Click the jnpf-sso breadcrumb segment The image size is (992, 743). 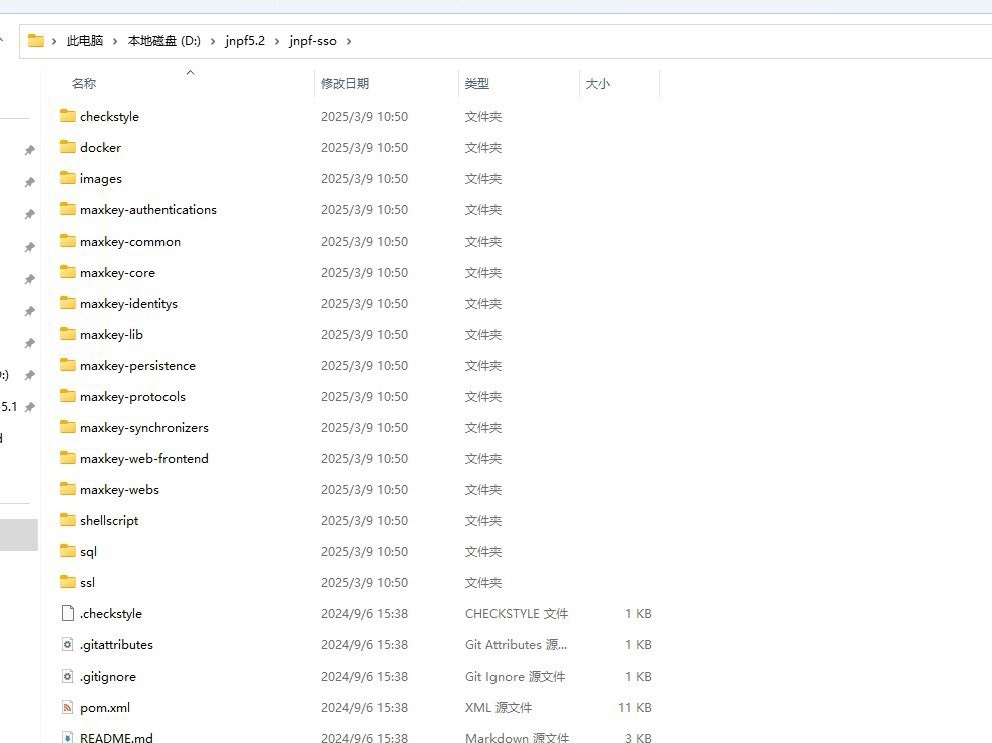point(313,41)
